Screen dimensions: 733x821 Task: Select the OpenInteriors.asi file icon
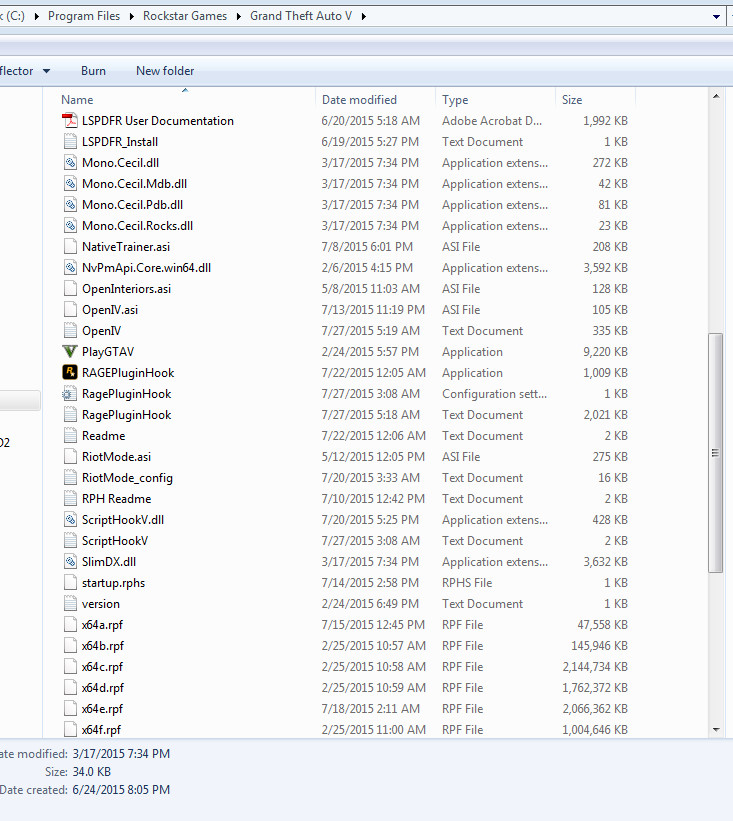pyautogui.click(x=70, y=289)
